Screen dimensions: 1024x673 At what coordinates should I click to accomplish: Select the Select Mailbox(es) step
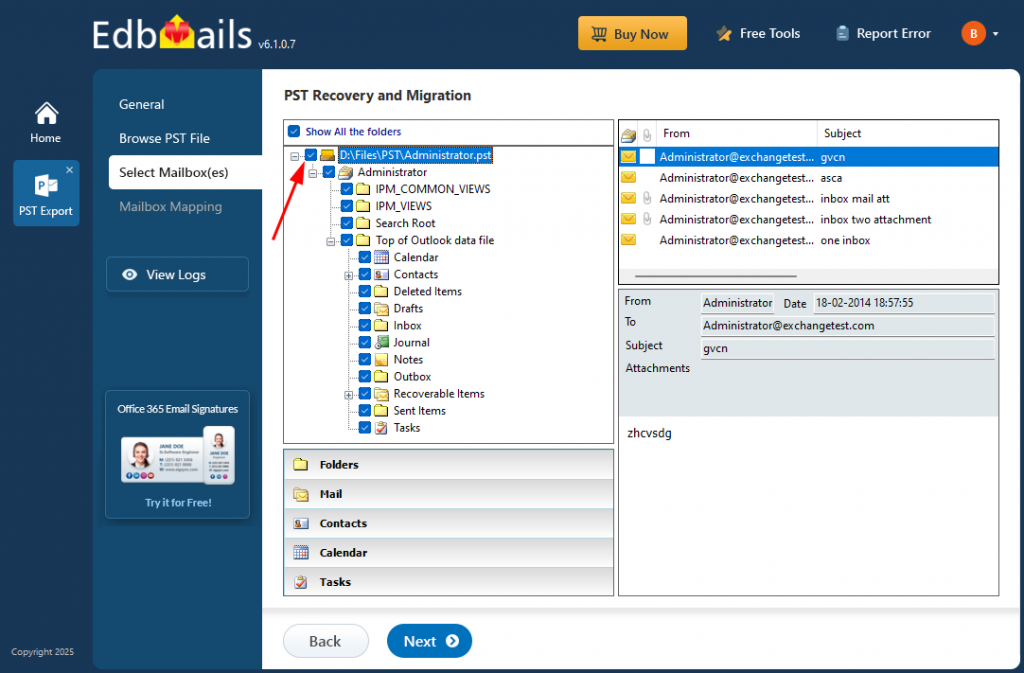pos(185,172)
